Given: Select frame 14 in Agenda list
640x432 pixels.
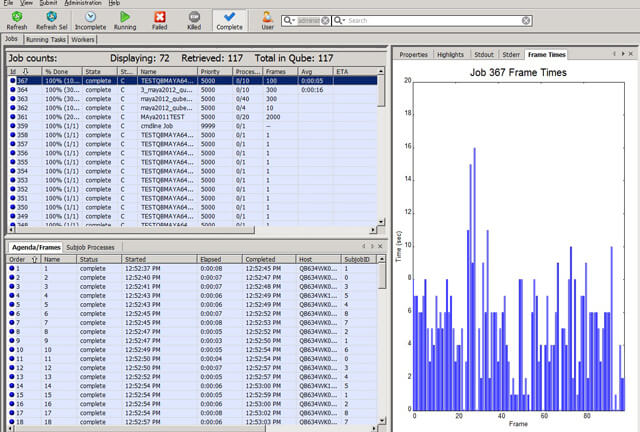Looking at the screenshot, I should coord(191,386).
